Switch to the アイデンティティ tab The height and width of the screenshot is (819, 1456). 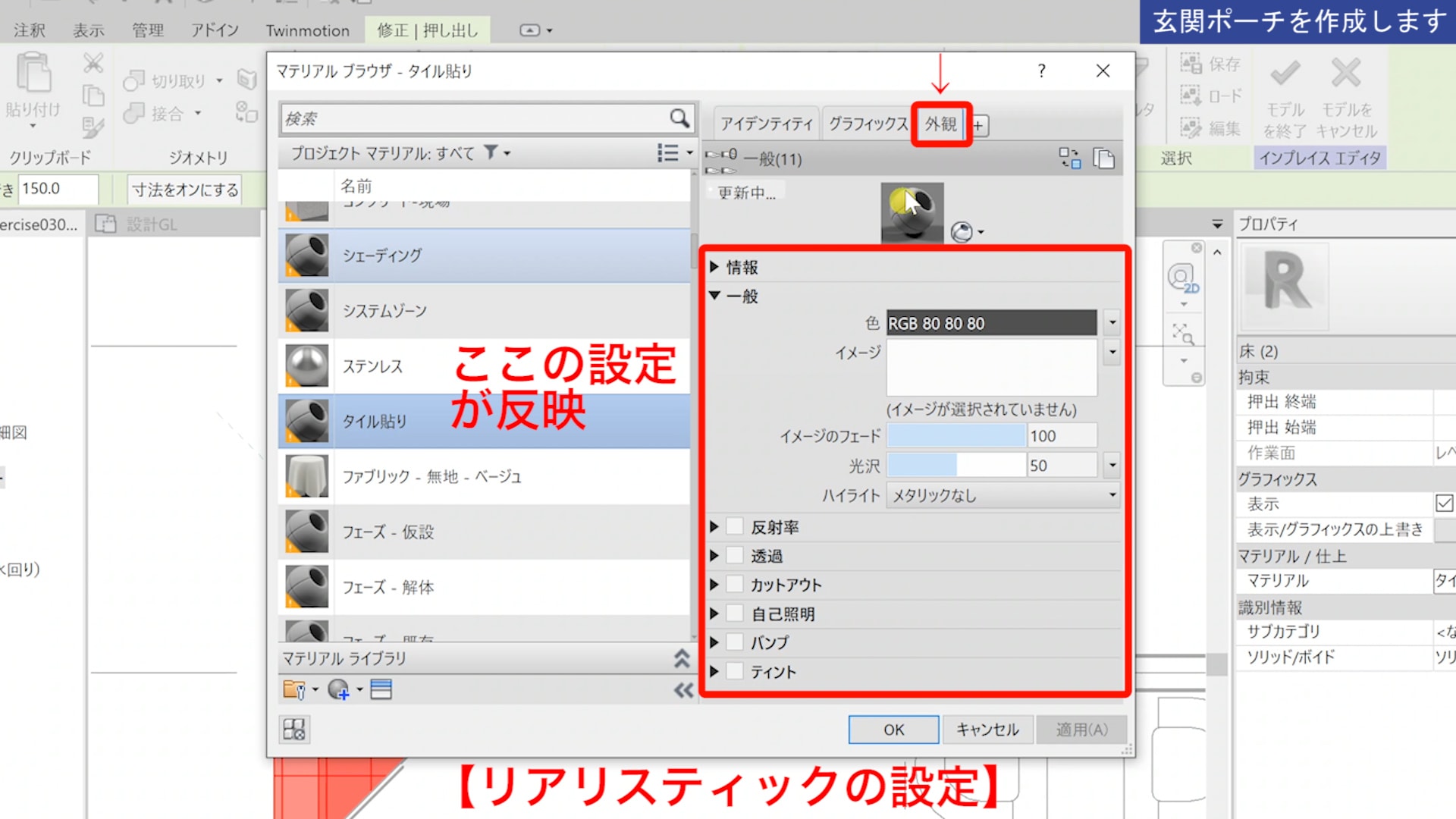click(766, 124)
